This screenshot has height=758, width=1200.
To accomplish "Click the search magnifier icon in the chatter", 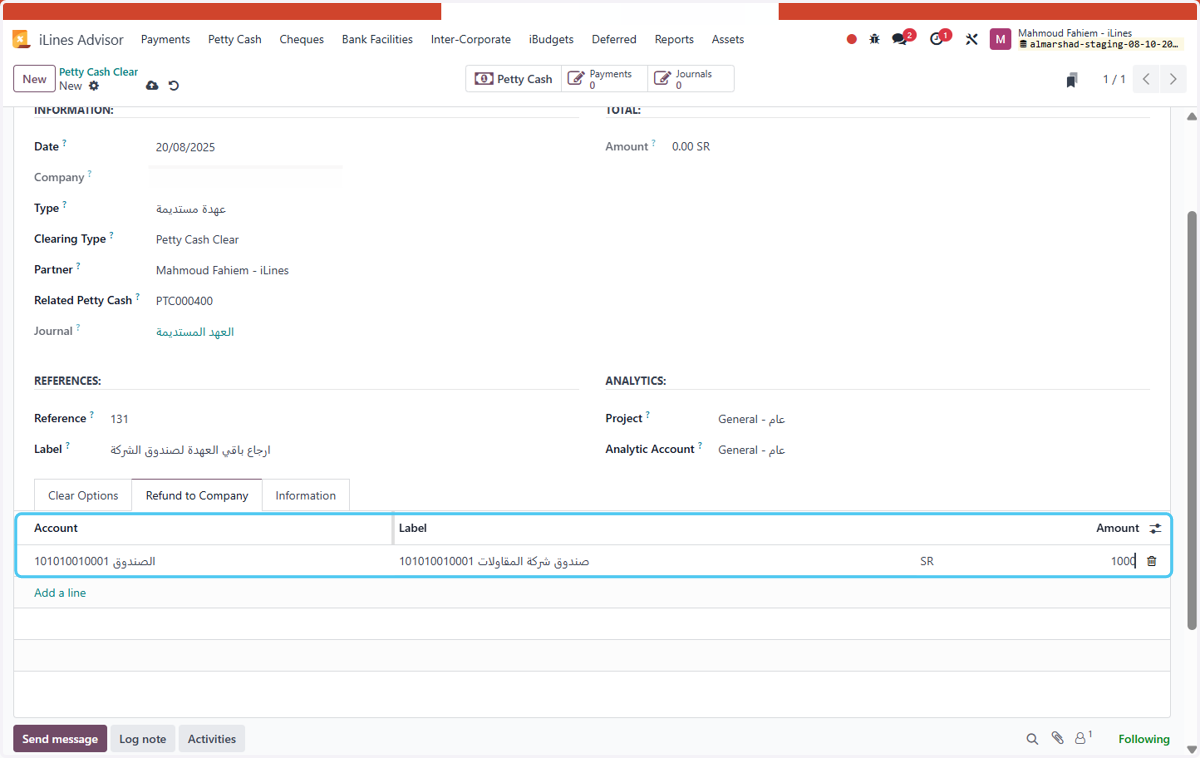I will [1032, 739].
